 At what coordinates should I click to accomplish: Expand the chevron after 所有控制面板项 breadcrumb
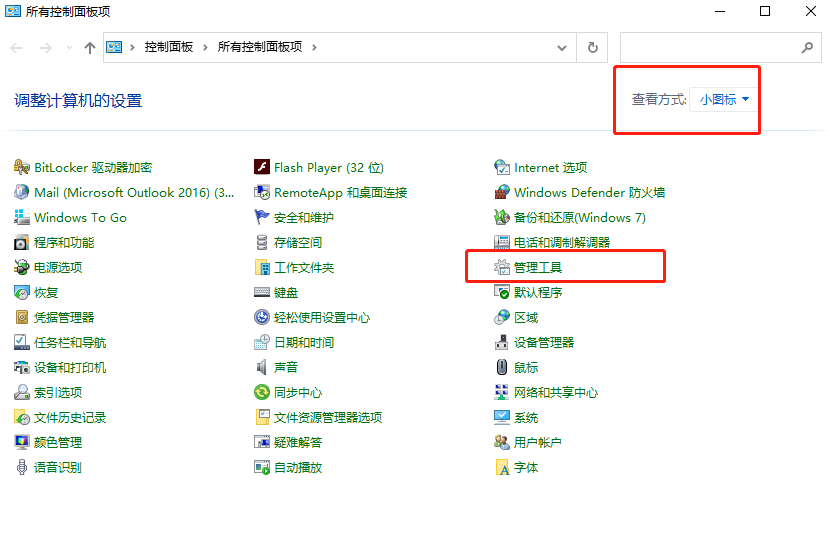[313, 47]
